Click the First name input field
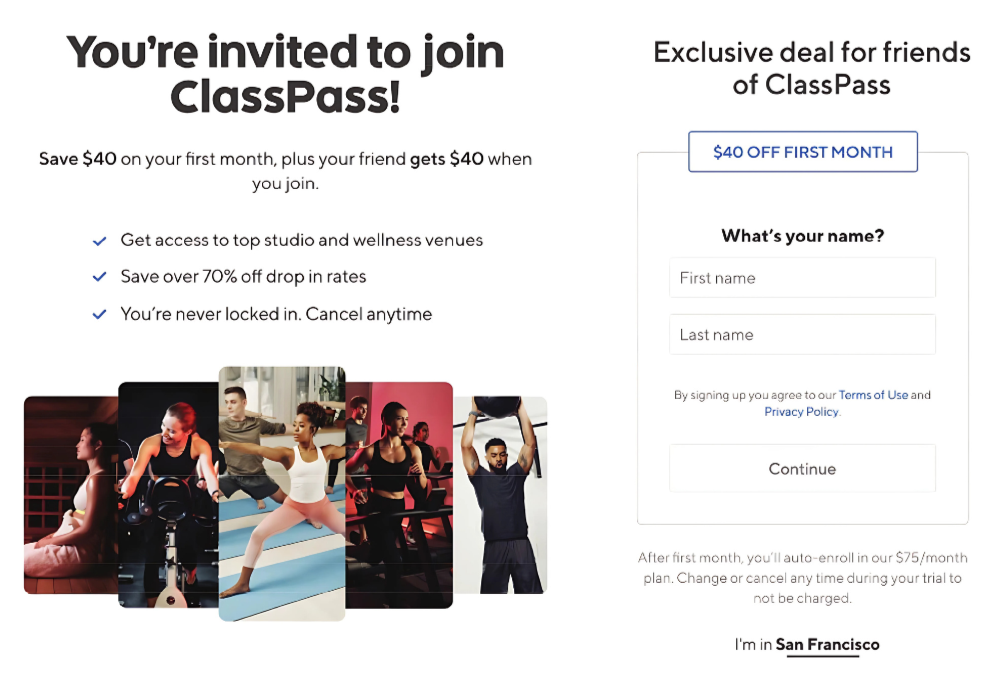The image size is (1003, 679). pyautogui.click(x=802, y=278)
